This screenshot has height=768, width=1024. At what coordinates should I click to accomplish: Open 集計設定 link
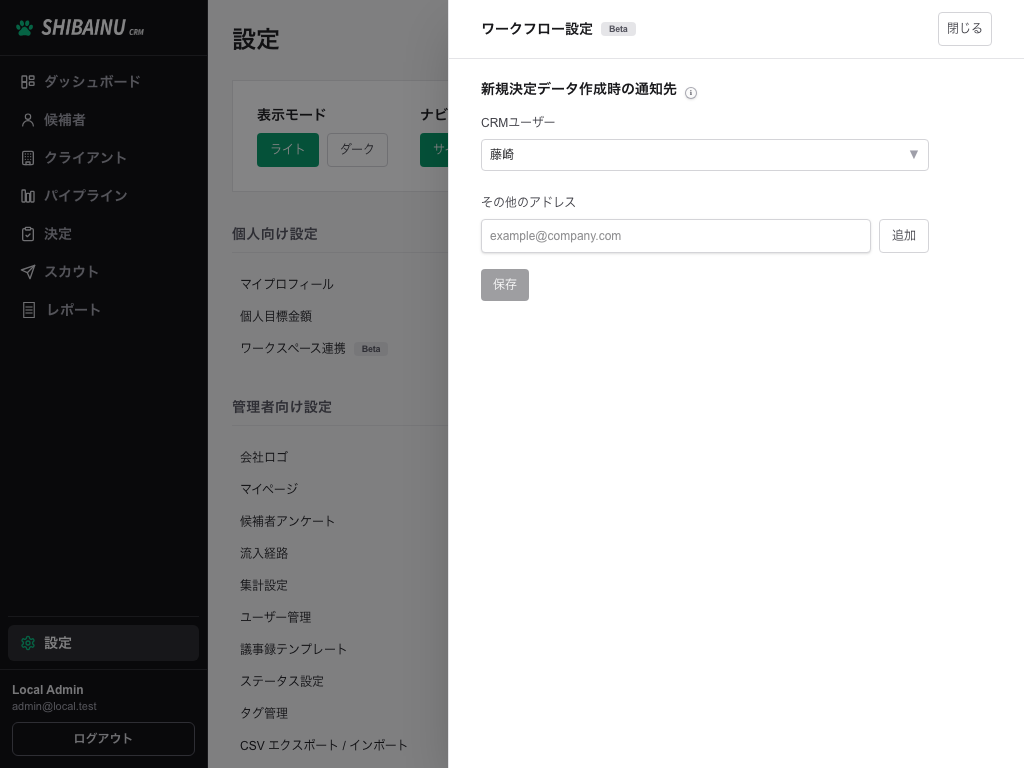tap(264, 585)
